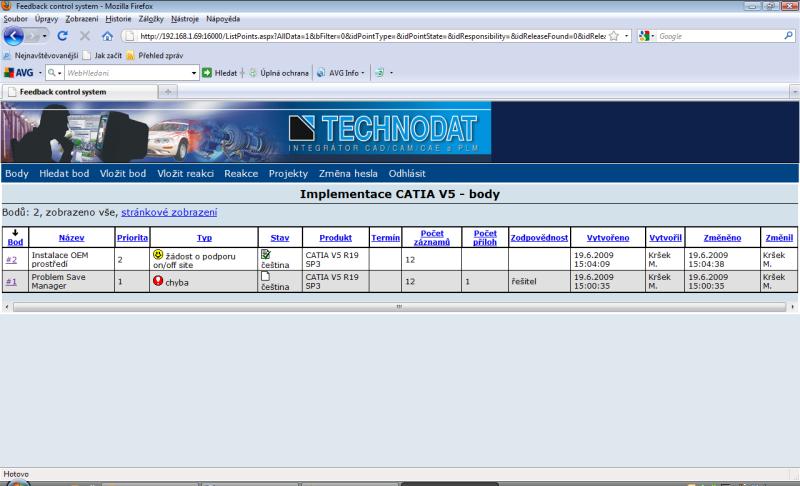Click the browser Back arrow button

click(x=13, y=36)
